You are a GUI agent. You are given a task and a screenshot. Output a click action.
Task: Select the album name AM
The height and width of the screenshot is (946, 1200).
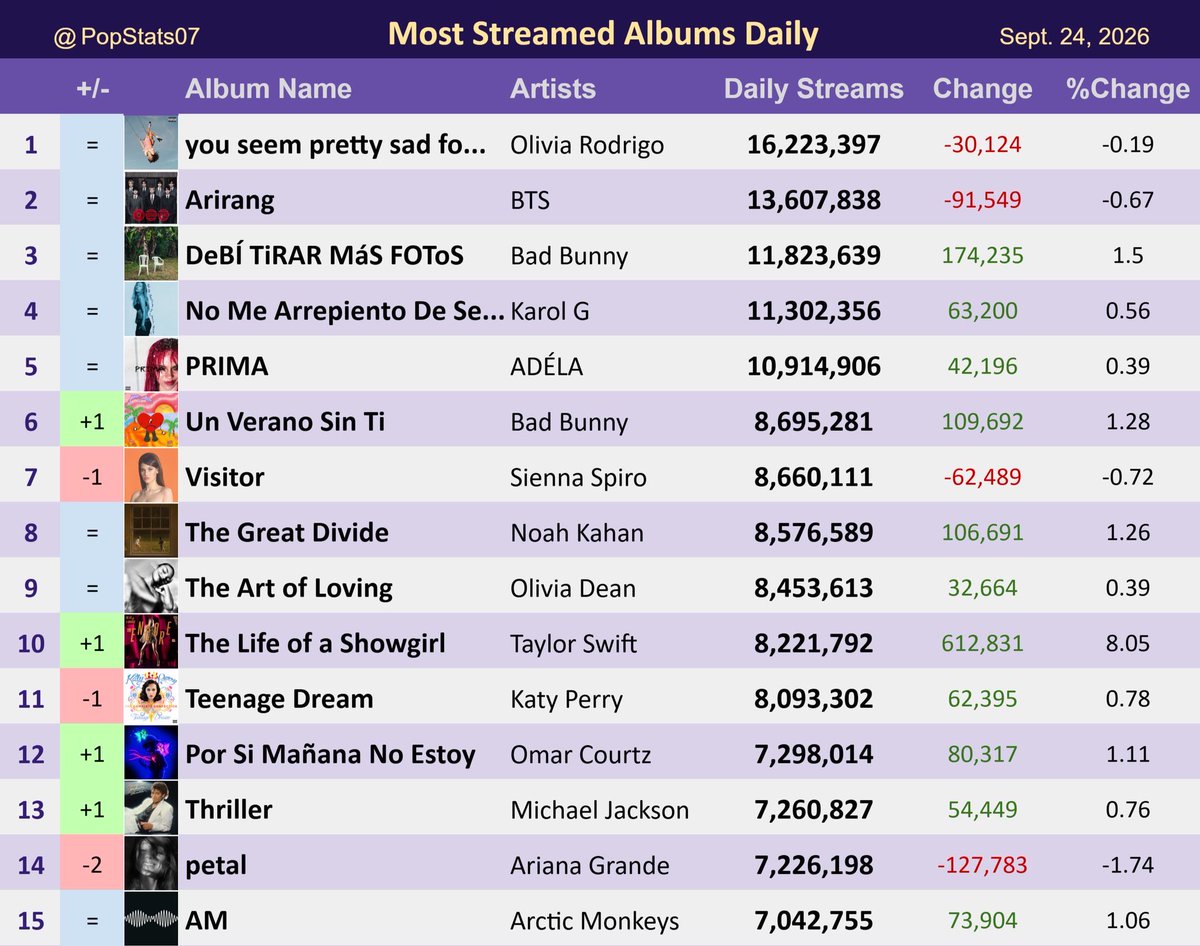206,921
